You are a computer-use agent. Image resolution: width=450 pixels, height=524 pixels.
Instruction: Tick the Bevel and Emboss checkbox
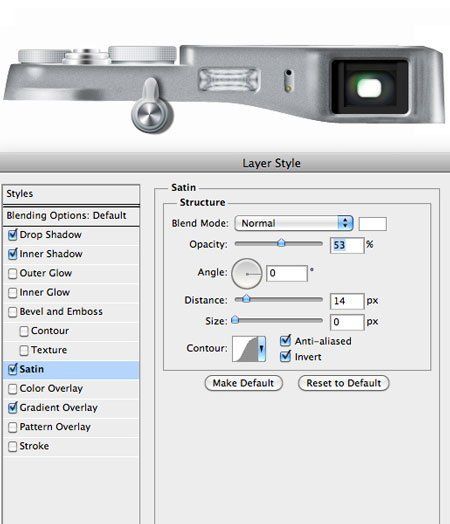coord(12,312)
